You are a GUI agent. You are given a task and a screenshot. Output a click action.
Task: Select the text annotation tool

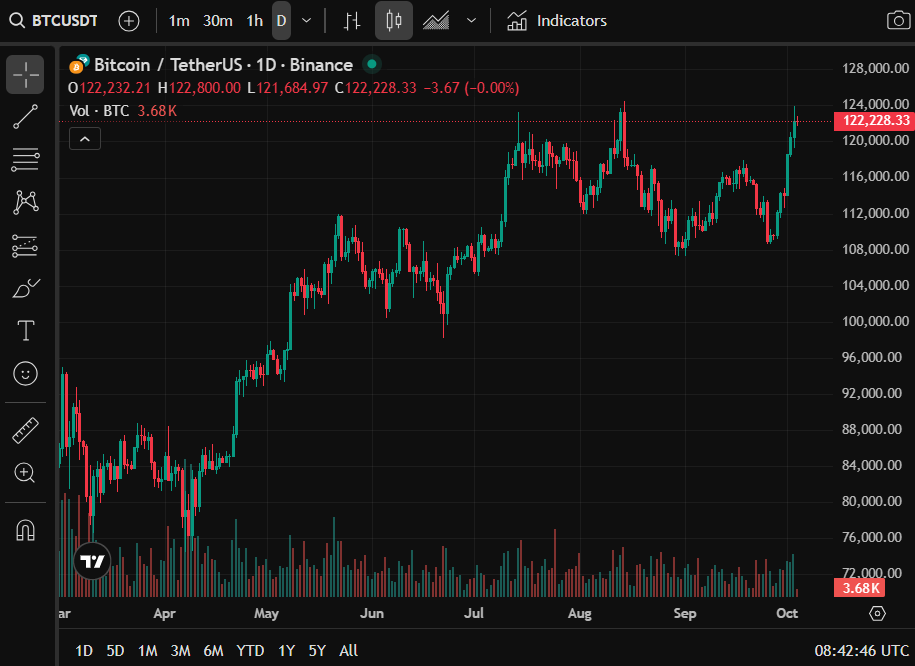[25, 331]
